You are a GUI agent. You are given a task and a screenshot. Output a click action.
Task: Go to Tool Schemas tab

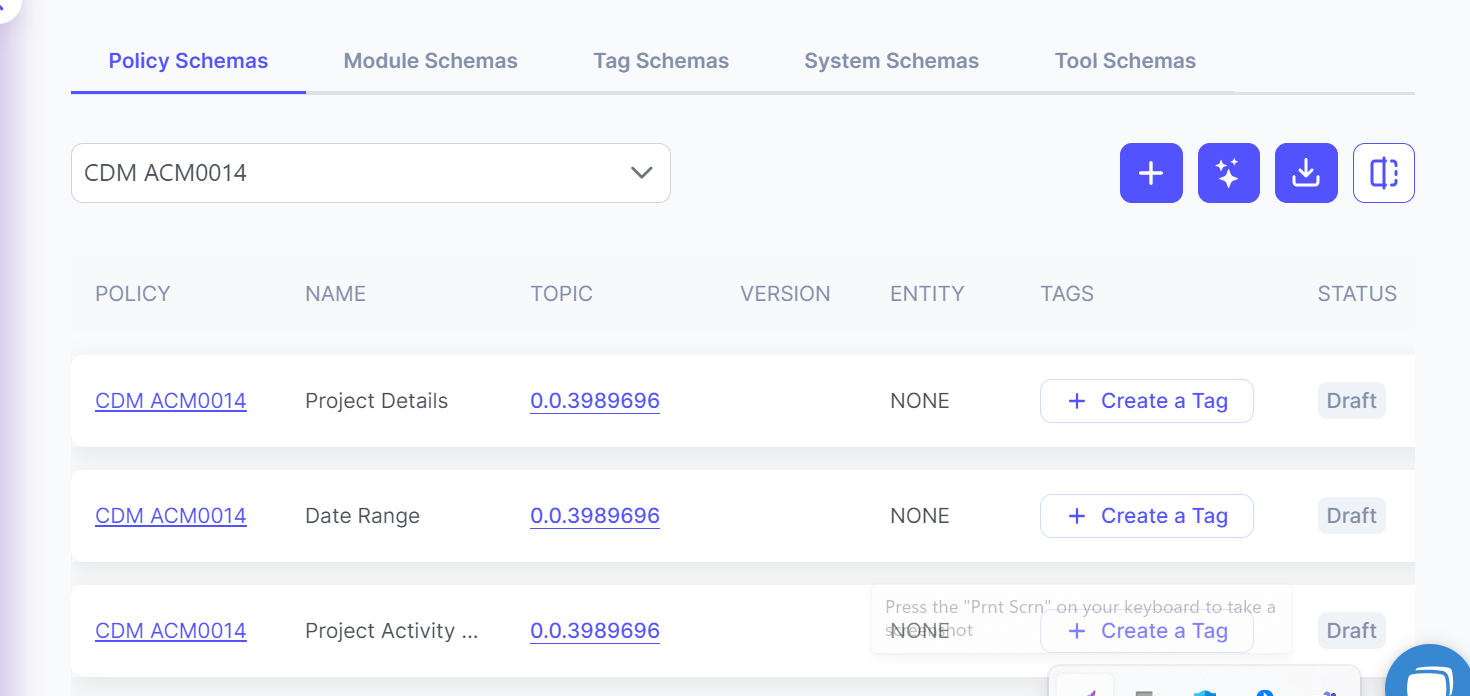pyautogui.click(x=1125, y=61)
